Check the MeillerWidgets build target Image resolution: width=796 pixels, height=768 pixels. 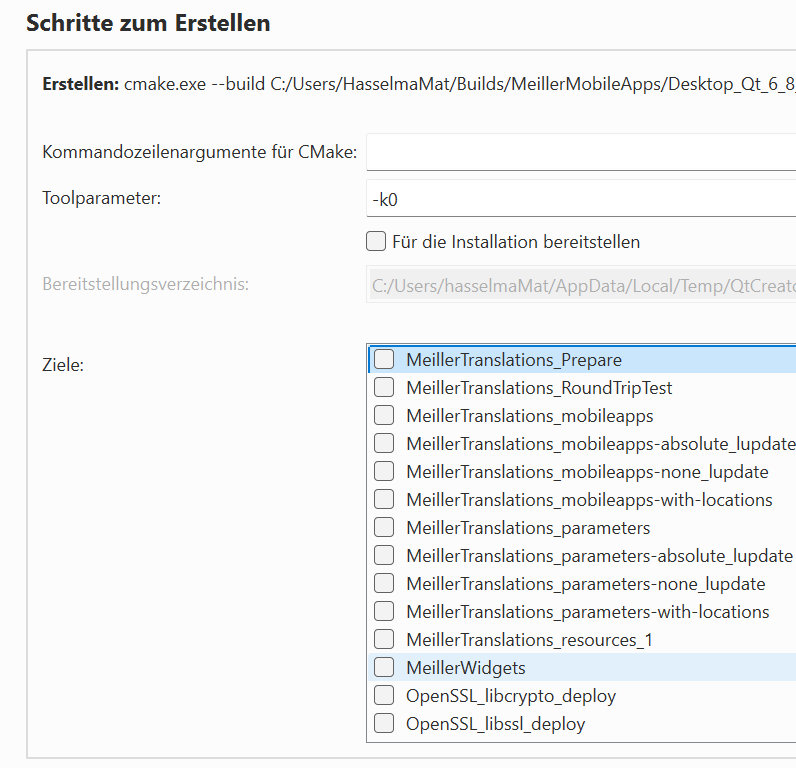(384, 668)
